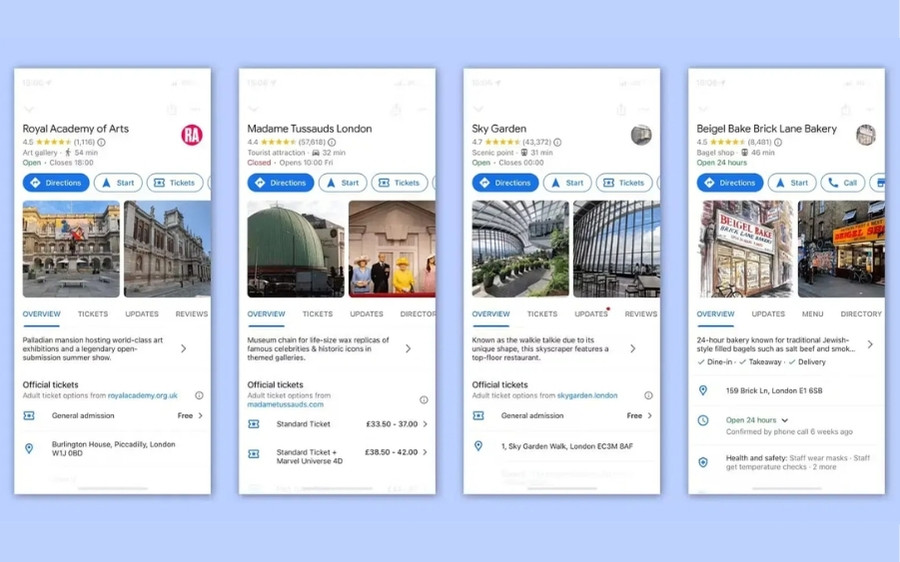Tap rating info icon on Royal Academy
Image resolution: width=900 pixels, height=562 pixels.
(x=102, y=142)
